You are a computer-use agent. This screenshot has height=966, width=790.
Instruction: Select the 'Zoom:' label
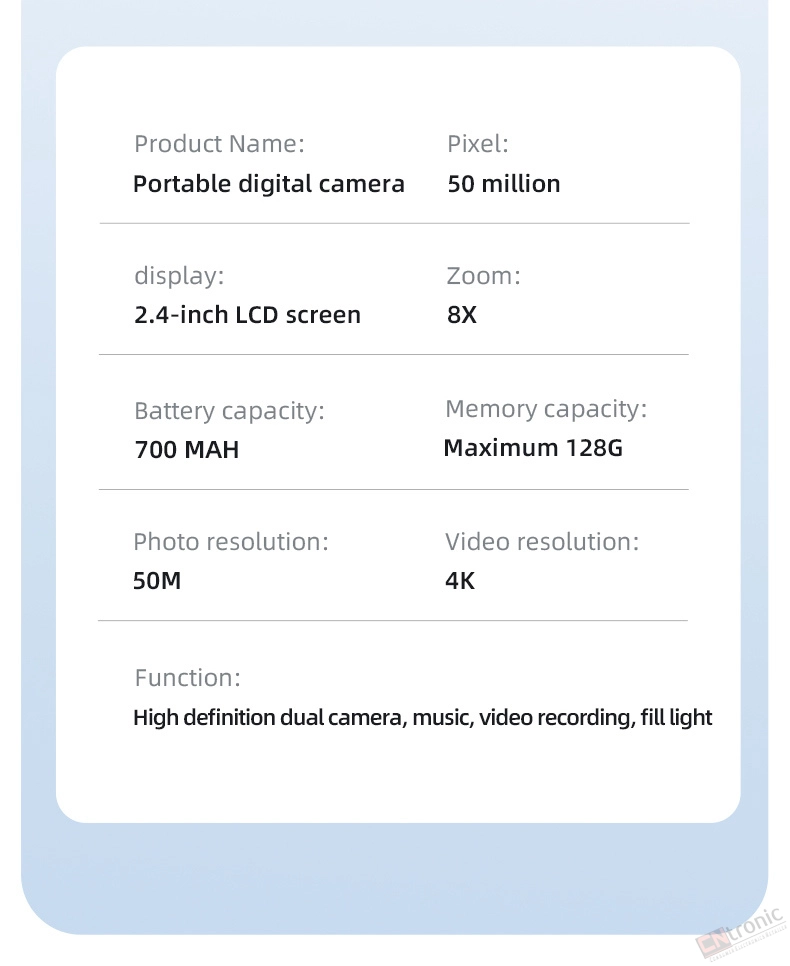[483, 275]
